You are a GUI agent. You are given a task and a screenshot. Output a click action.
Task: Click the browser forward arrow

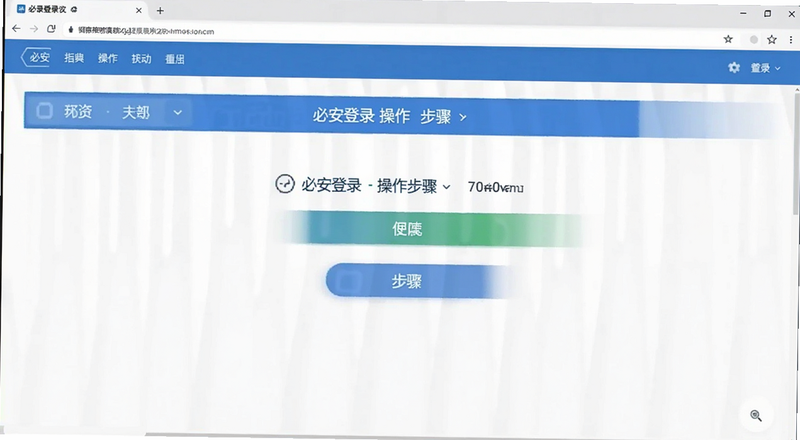coord(34,29)
